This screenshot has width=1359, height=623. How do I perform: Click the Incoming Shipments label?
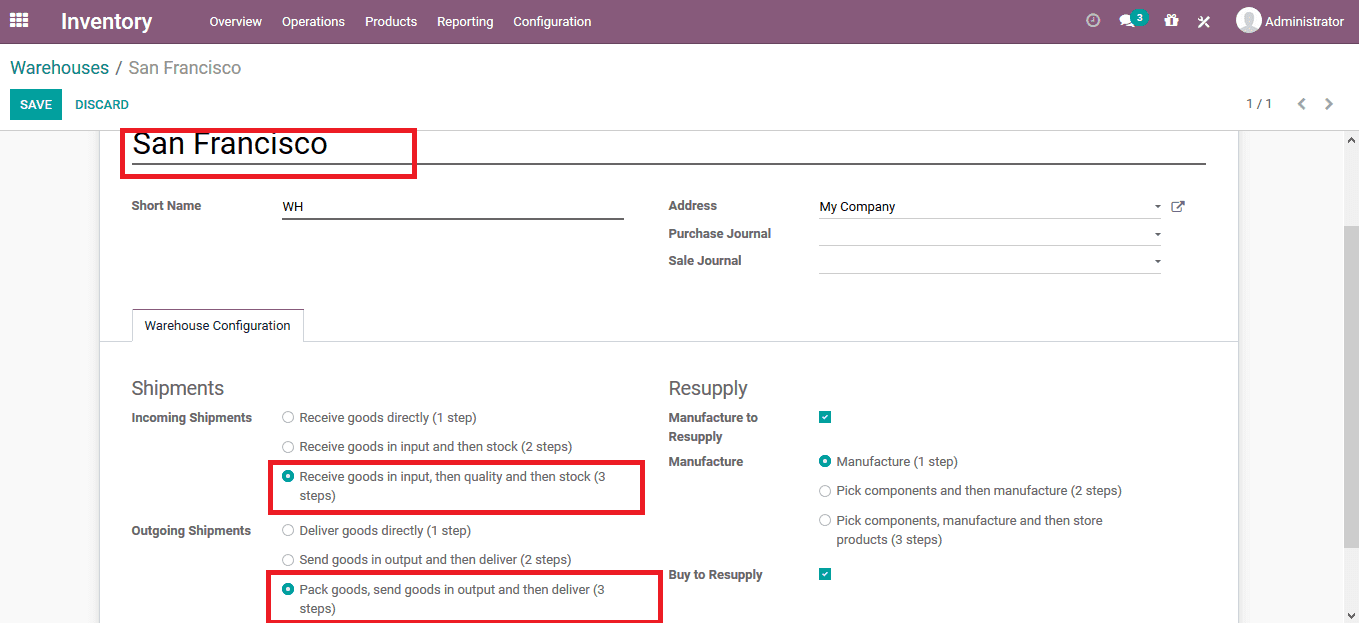[x=192, y=418]
